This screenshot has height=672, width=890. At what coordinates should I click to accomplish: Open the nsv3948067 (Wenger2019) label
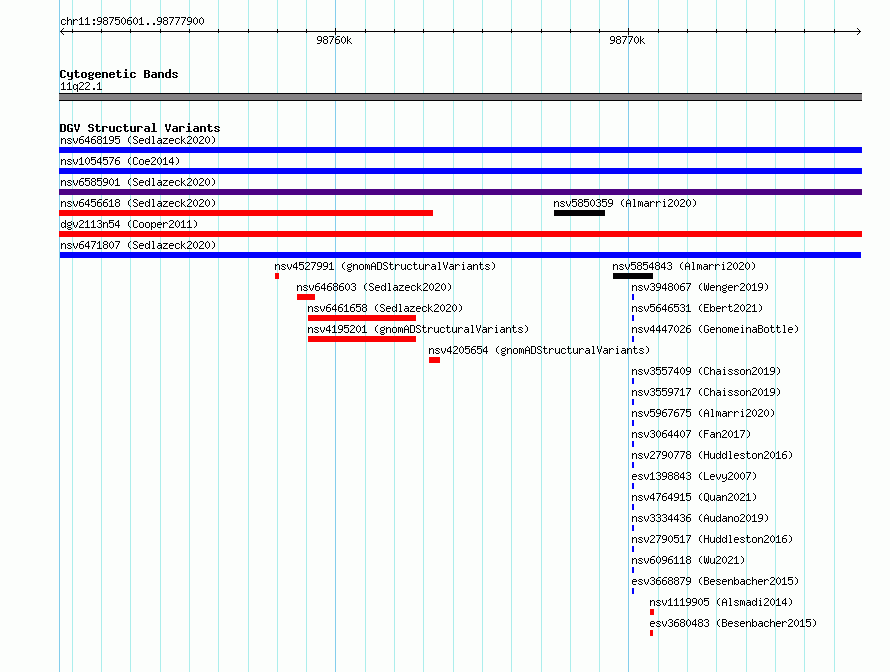pyautogui.click(x=700, y=287)
